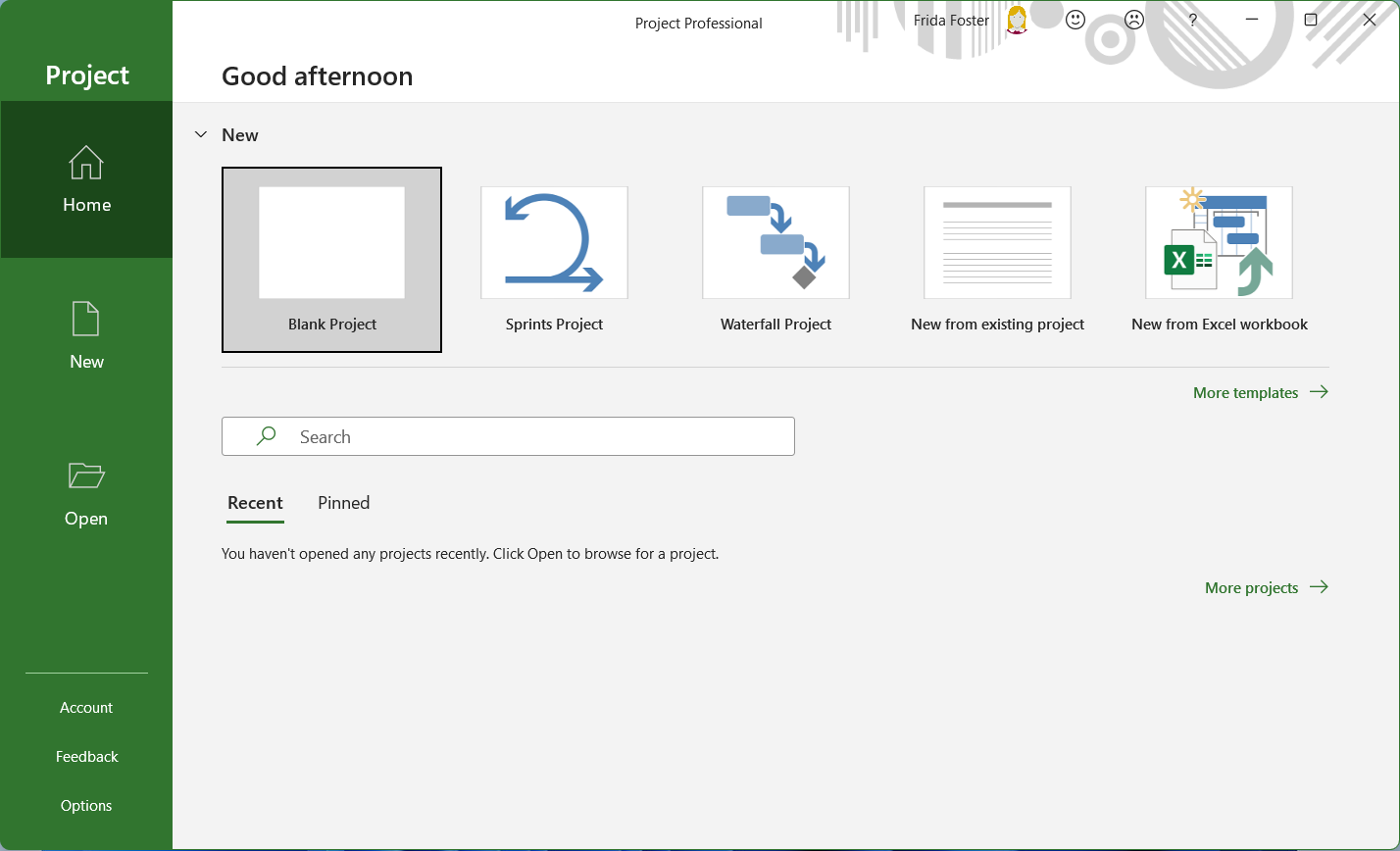Open the More projects link
Screen dimensions: 1400x851
tap(1267, 587)
